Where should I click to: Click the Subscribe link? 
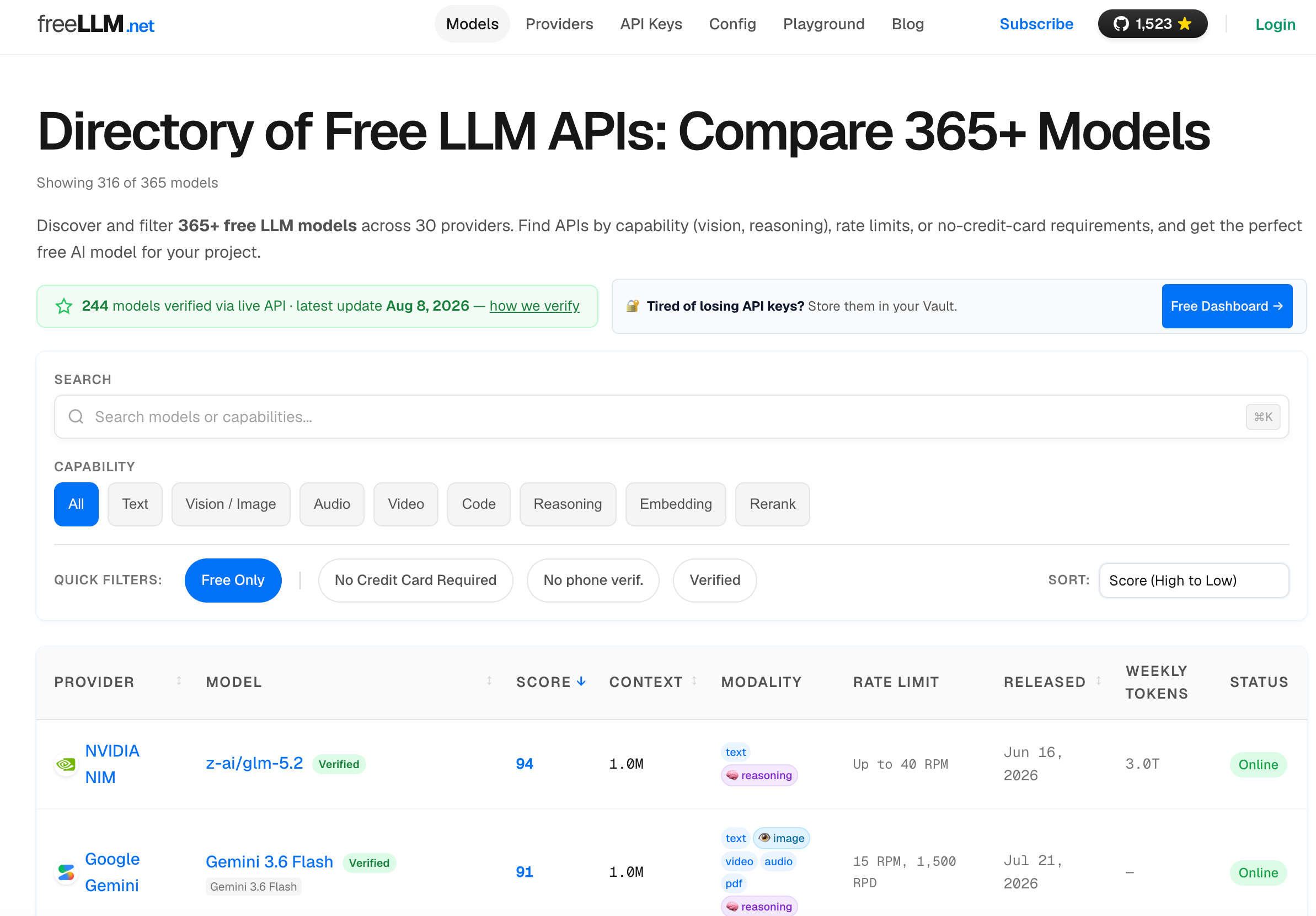click(x=1036, y=24)
